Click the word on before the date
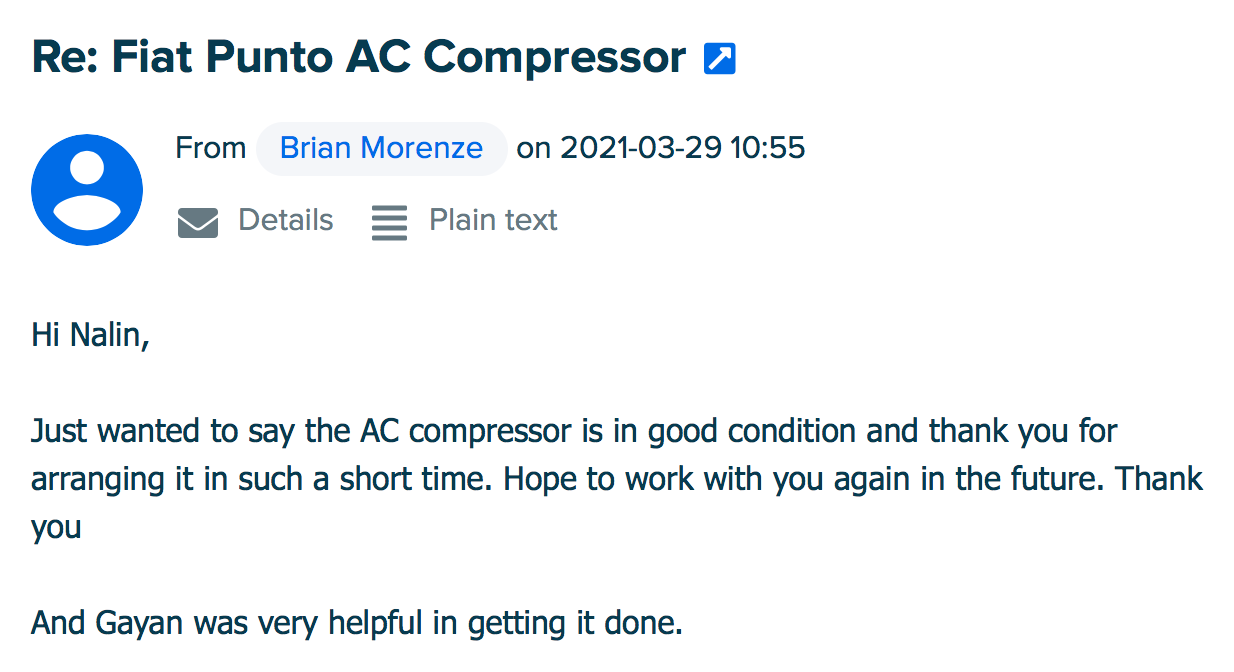 (x=533, y=149)
